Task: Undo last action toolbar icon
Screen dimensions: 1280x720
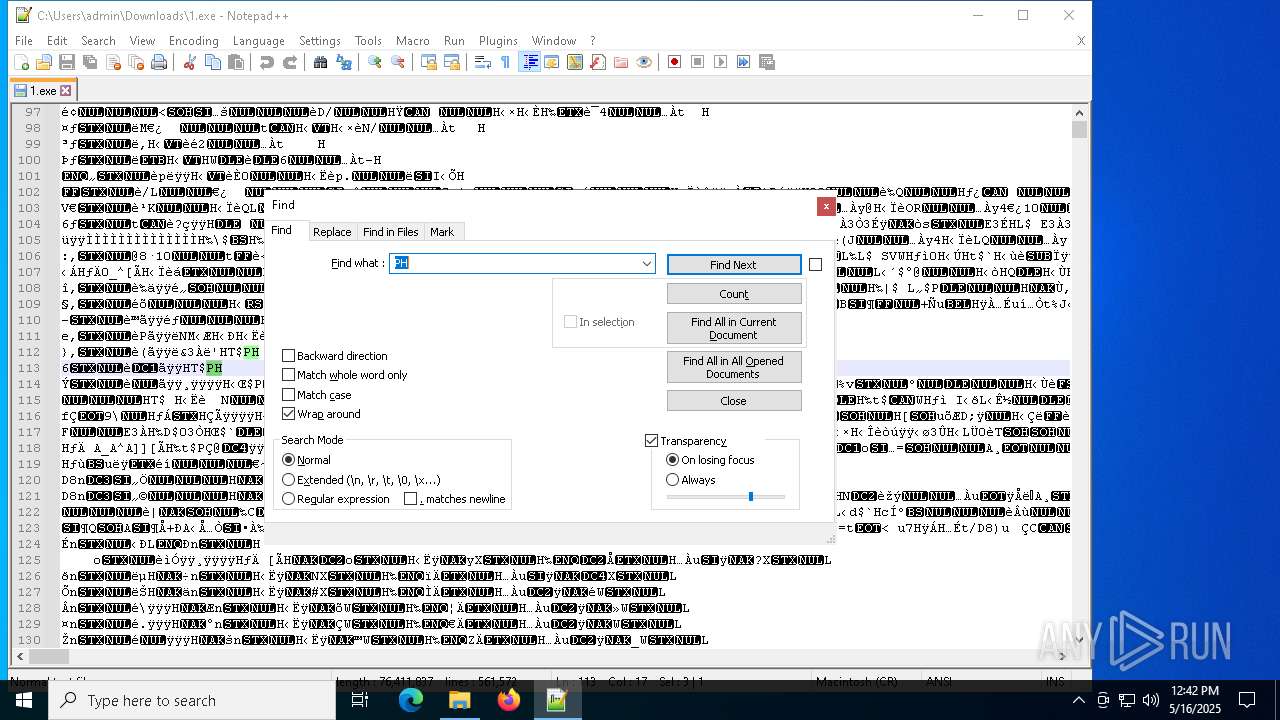Action: point(267,62)
